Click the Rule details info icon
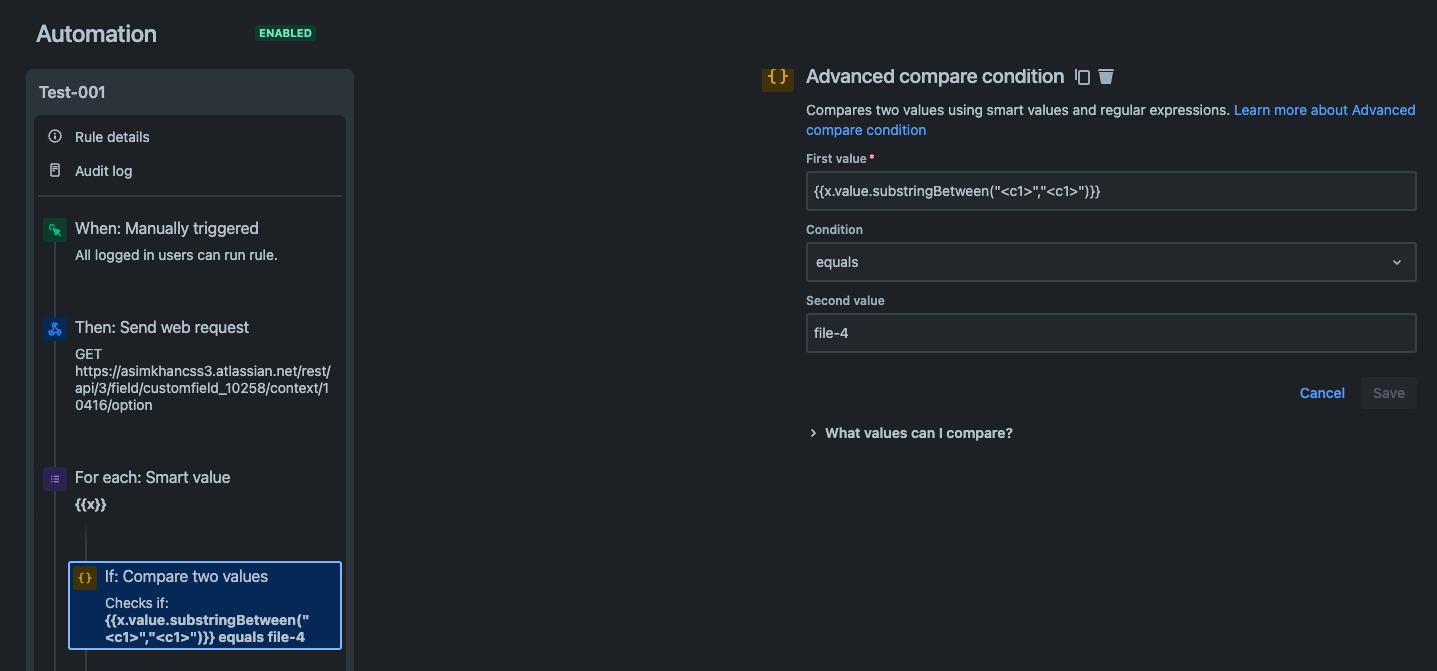1437x671 pixels. 56,136
